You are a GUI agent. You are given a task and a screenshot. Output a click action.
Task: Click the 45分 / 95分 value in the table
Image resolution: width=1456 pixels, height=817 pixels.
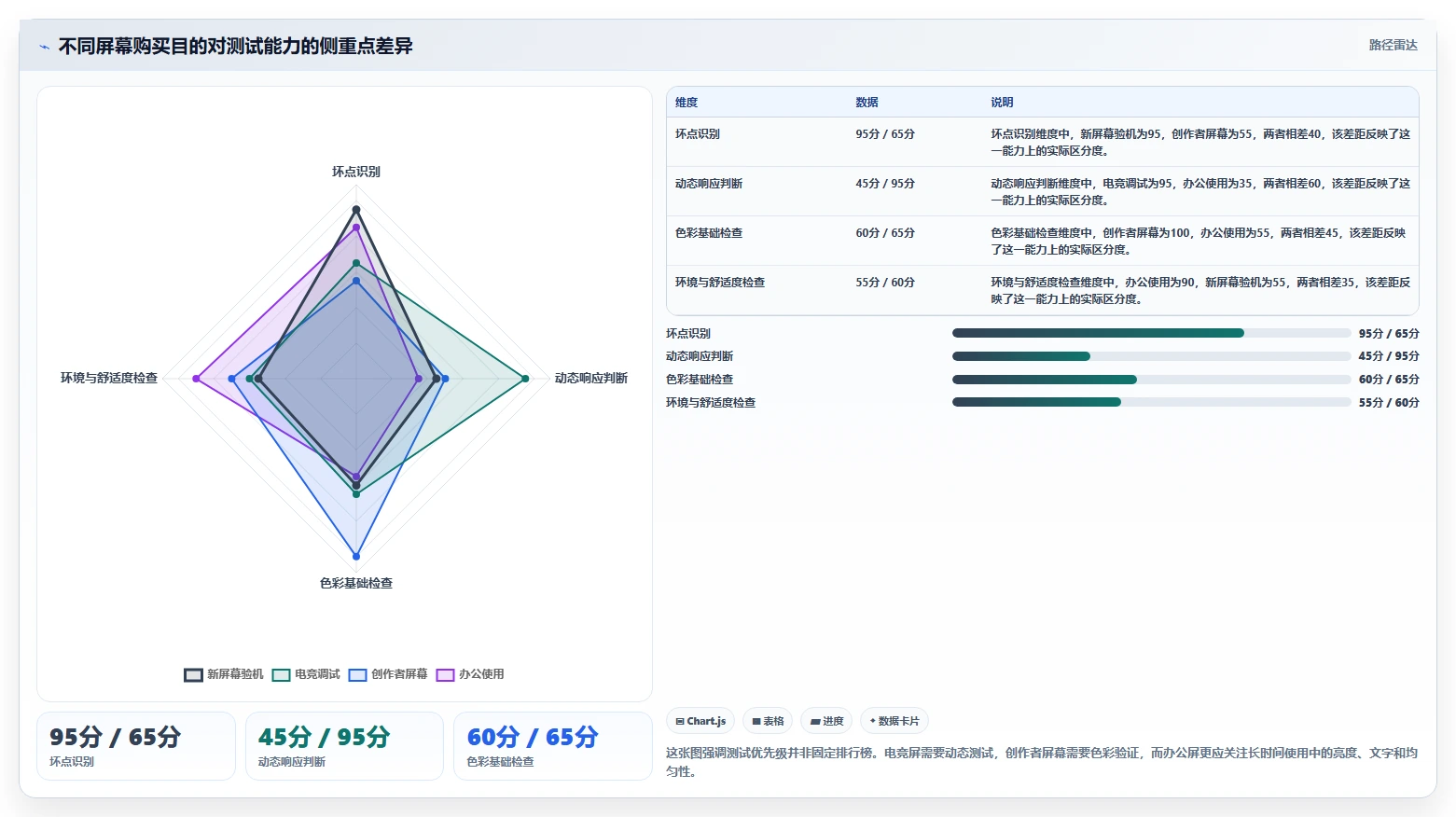[885, 184]
